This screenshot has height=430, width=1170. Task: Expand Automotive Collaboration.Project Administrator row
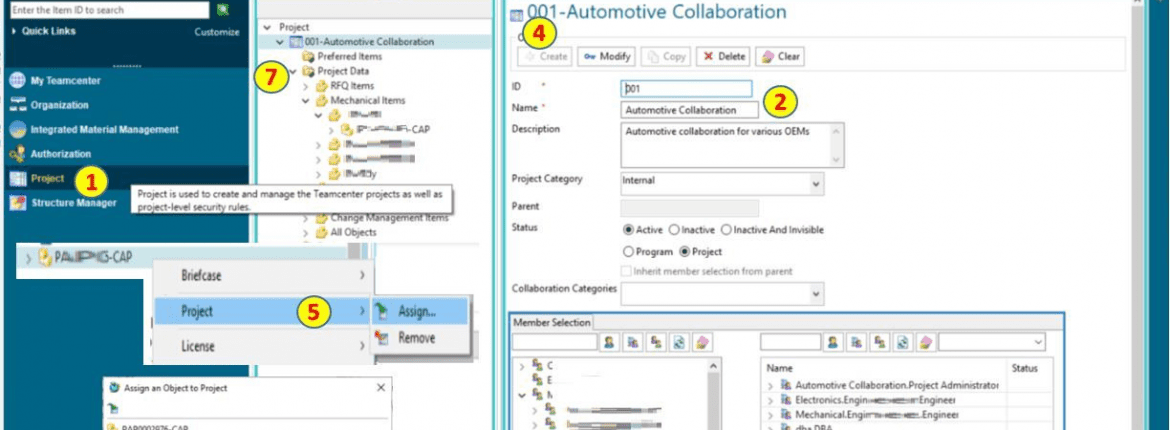(770, 386)
